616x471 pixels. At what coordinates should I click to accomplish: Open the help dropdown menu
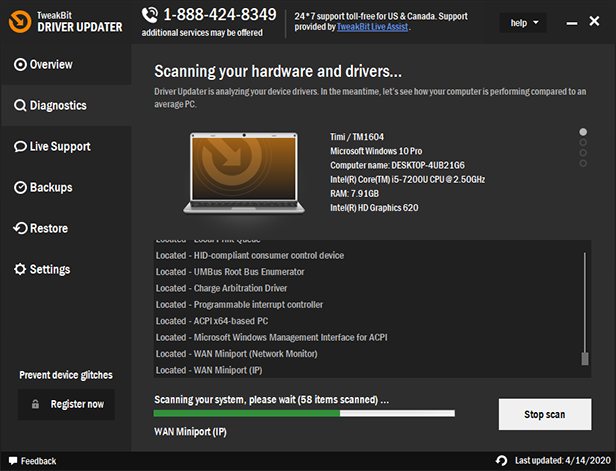point(523,23)
